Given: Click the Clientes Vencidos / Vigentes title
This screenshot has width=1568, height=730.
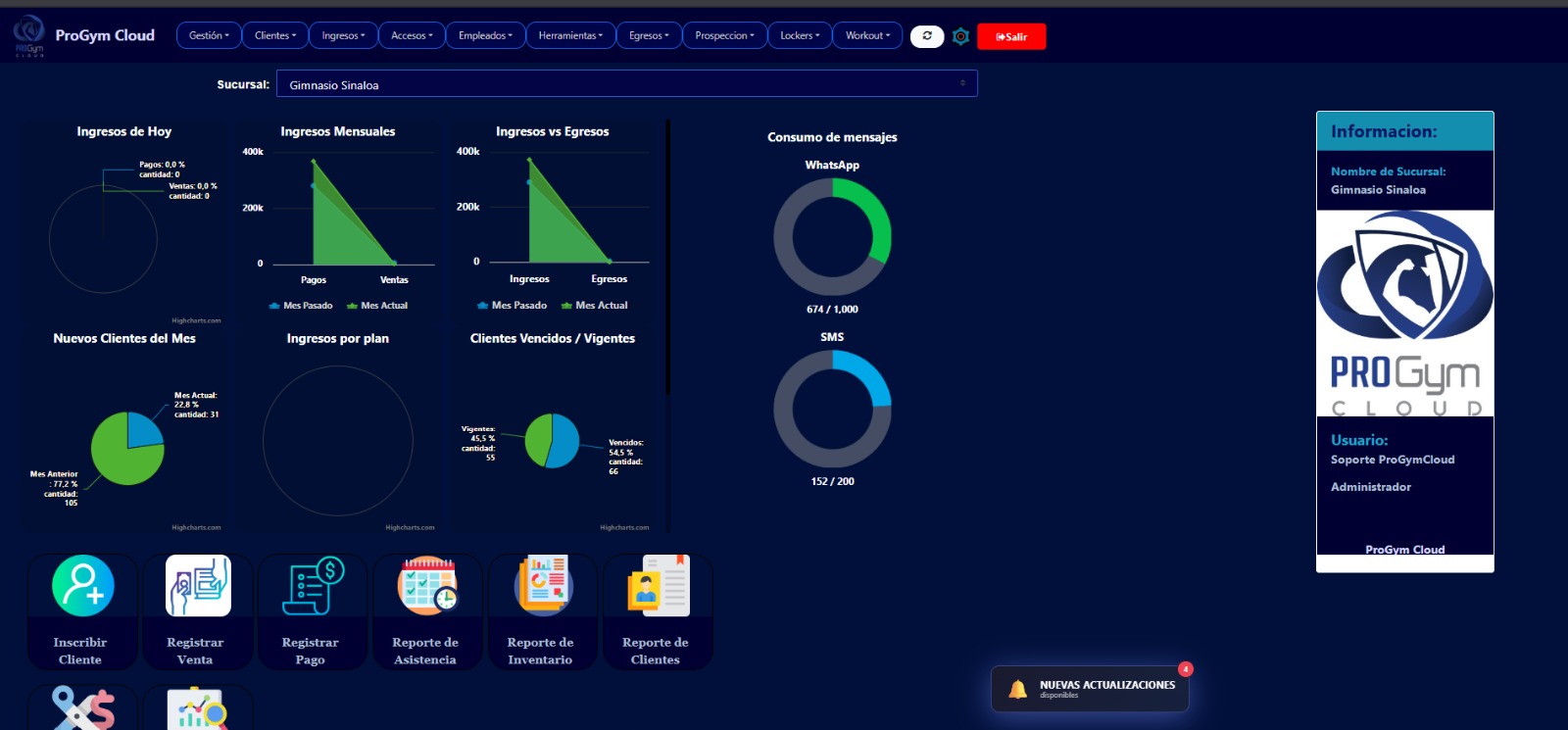Looking at the screenshot, I should (553, 338).
